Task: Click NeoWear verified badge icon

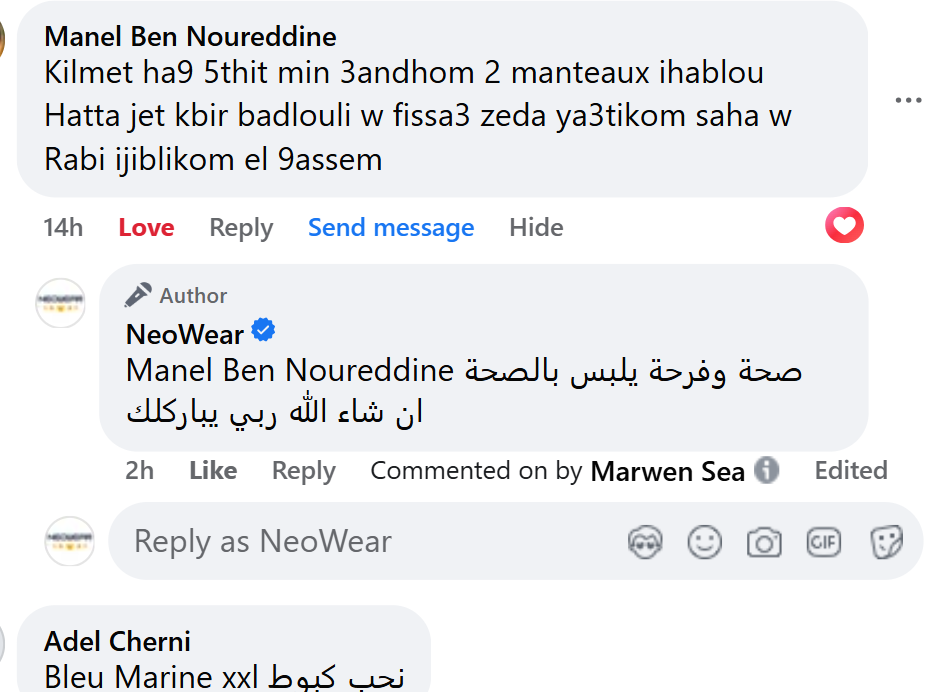Action: pos(263,330)
